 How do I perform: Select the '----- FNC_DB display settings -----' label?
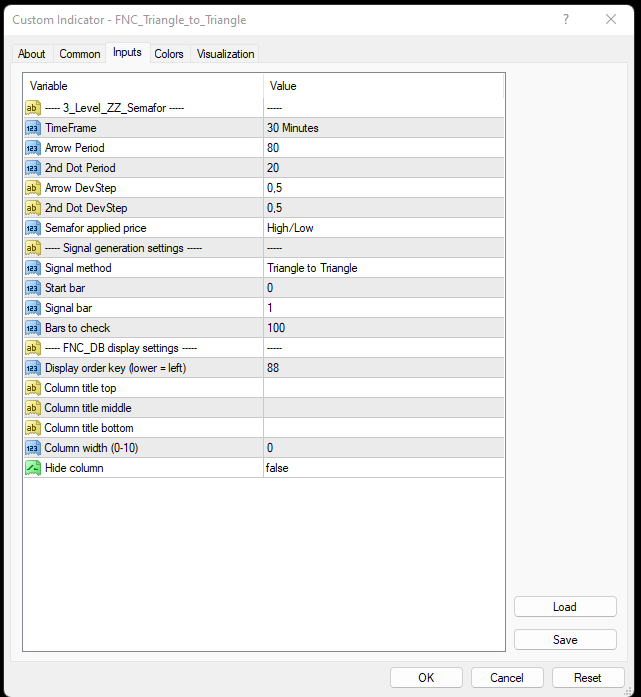click(121, 348)
